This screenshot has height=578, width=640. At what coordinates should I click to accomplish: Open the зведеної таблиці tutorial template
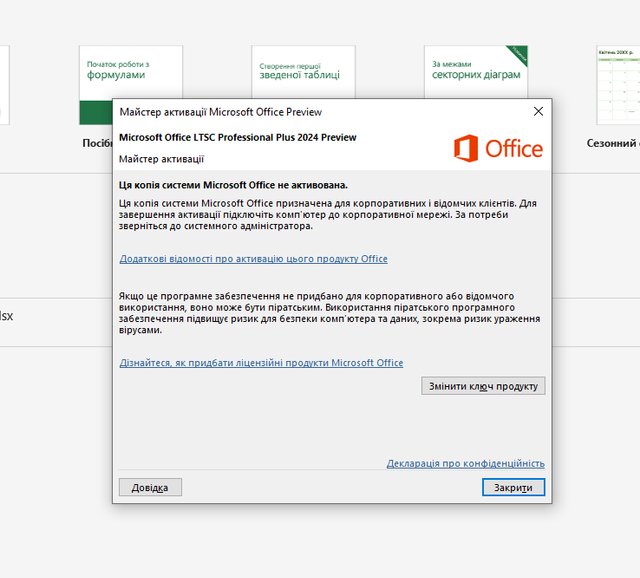[303, 72]
